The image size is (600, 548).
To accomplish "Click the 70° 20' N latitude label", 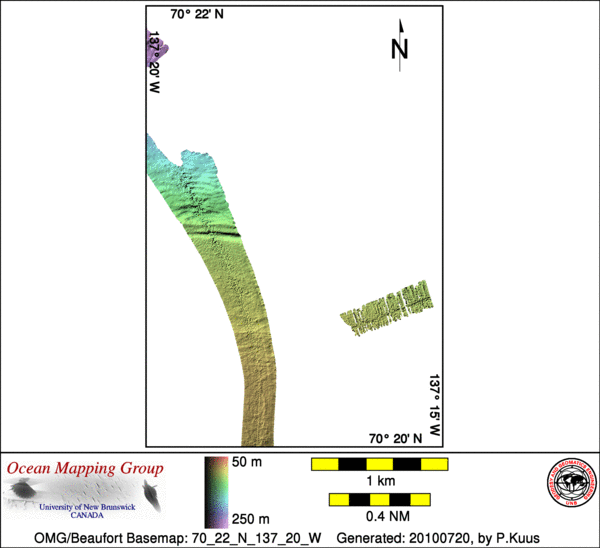I will pyautogui.click(x=397, y=438).
